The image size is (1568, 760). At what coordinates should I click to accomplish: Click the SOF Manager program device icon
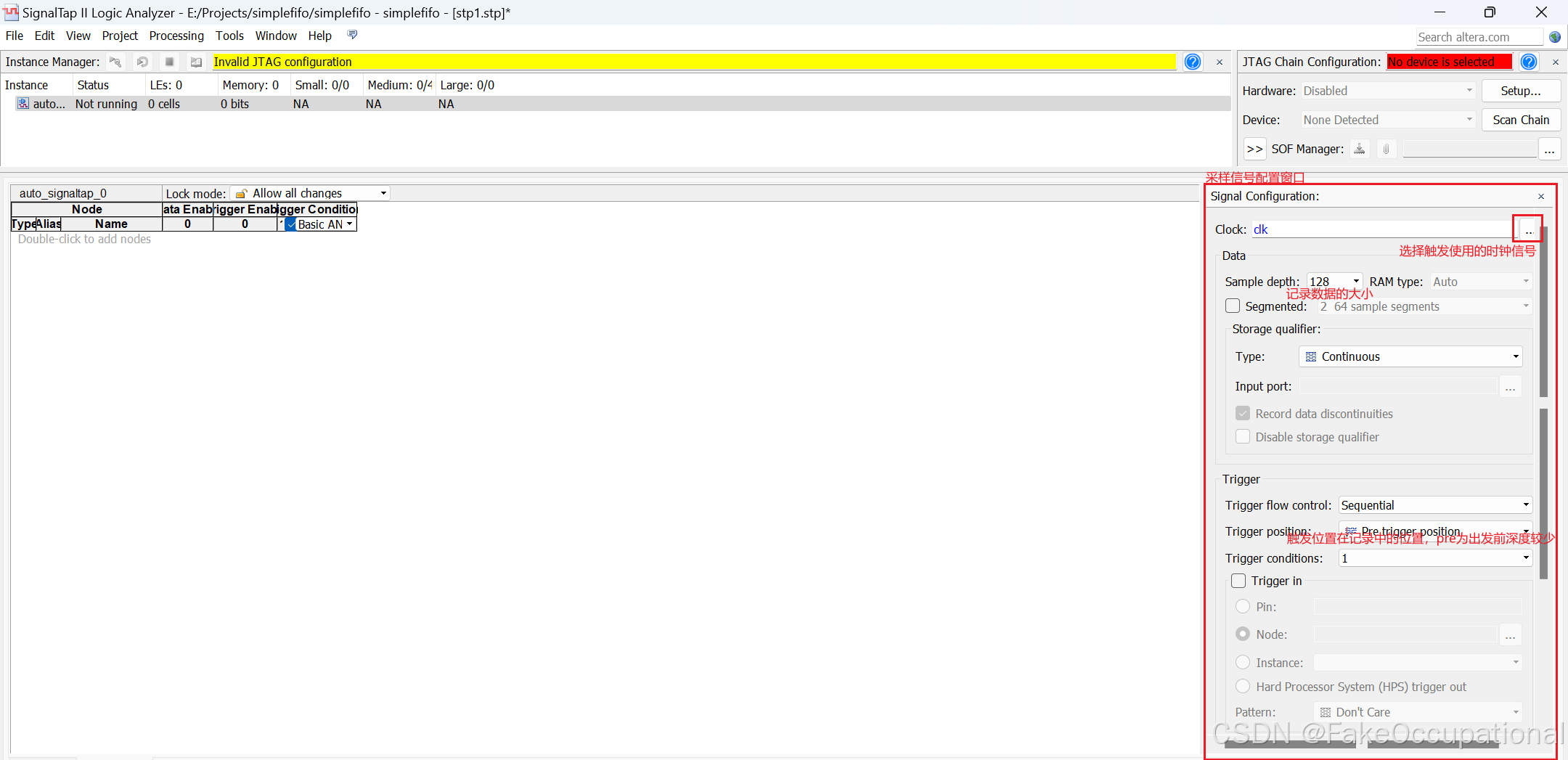(1360, 149)
